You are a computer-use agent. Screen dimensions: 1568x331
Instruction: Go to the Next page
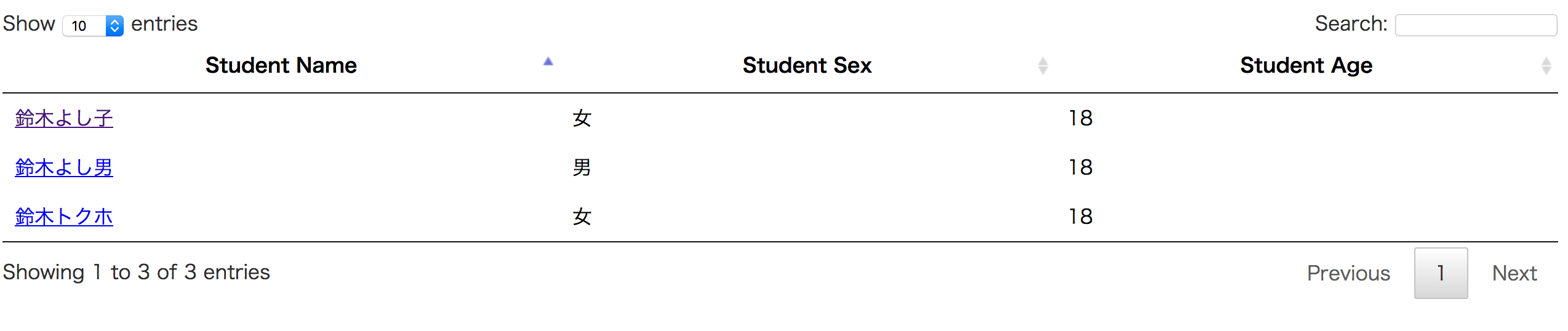coord(1514,273)
